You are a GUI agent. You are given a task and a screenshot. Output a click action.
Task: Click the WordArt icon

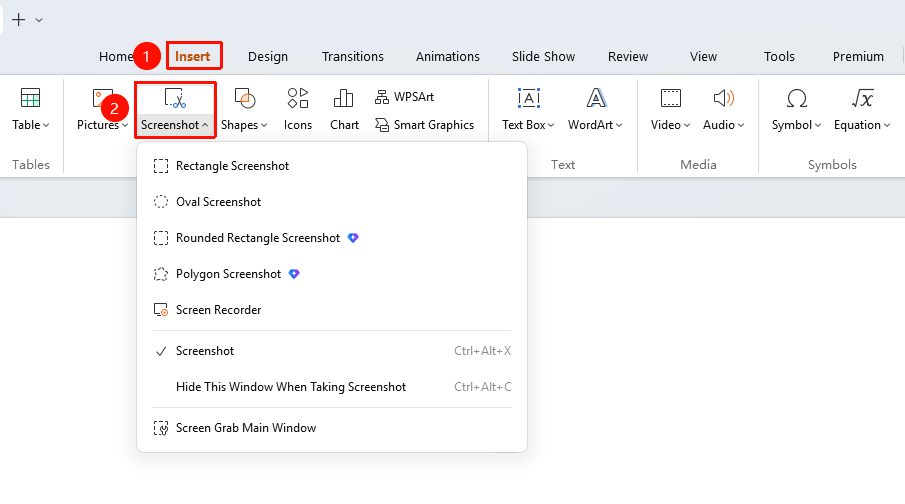(x=596, y=98)
